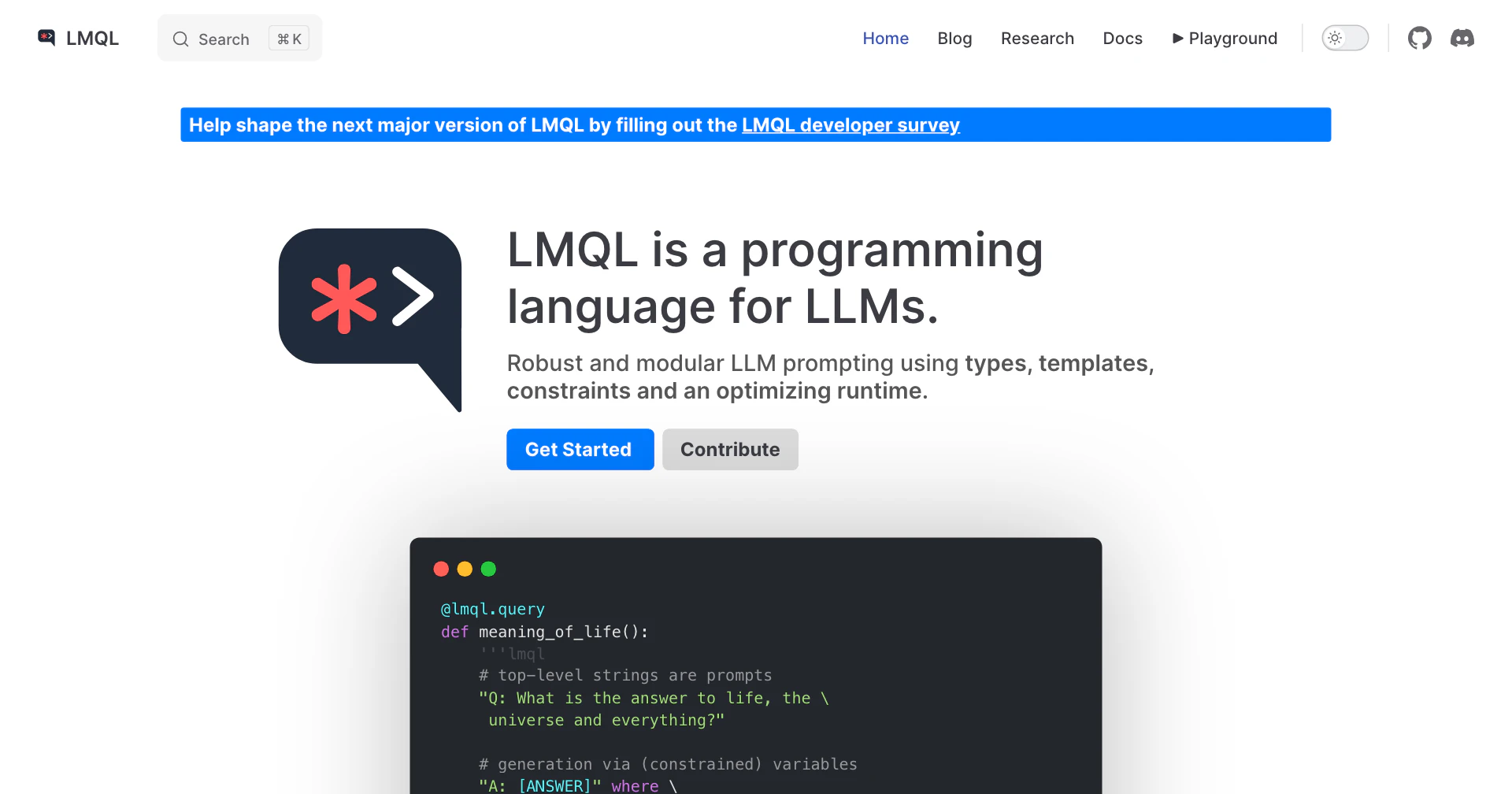Click the '# top-level strings are prompts' comment
This screenshot has width=1512, height=794.
[625, 675]
